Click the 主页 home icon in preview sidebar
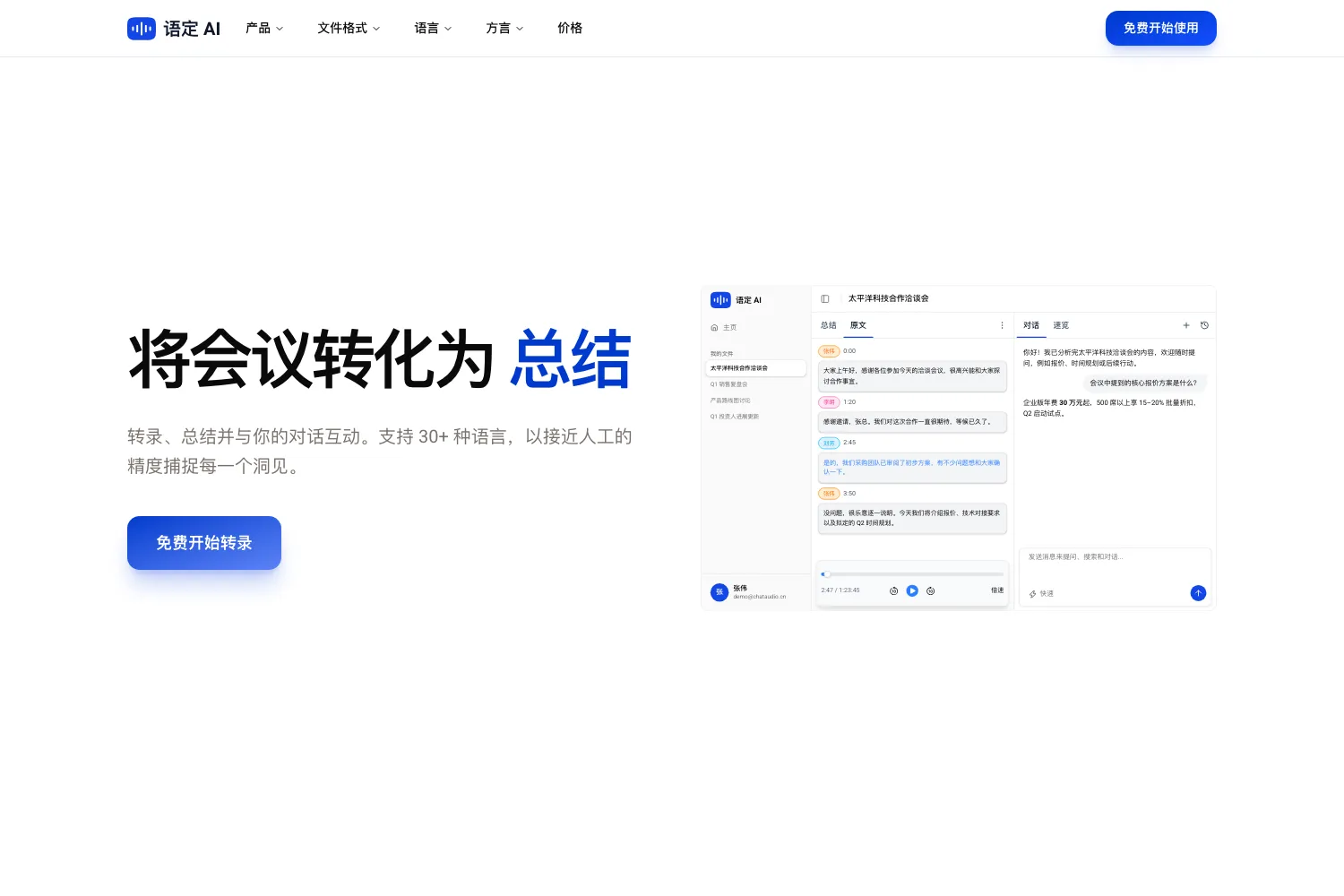The height and width of the screenshot is (896, 1344). (714, 328)
